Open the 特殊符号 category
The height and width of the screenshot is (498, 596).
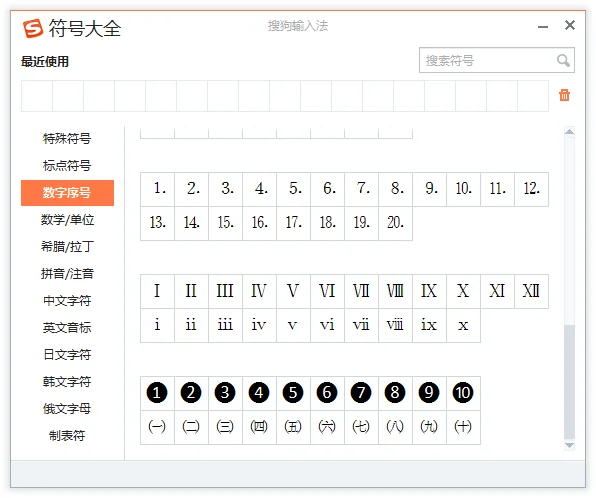coord(67,139)
